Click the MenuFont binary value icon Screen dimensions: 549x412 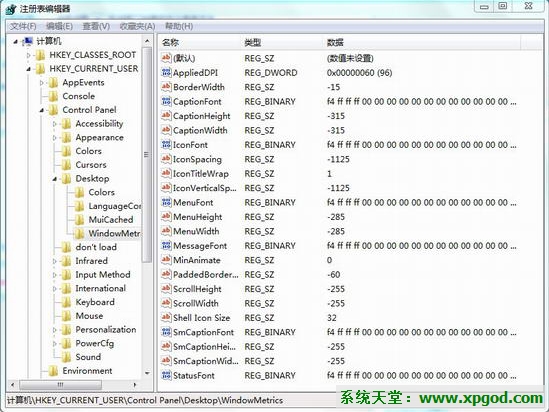(166, 202)
